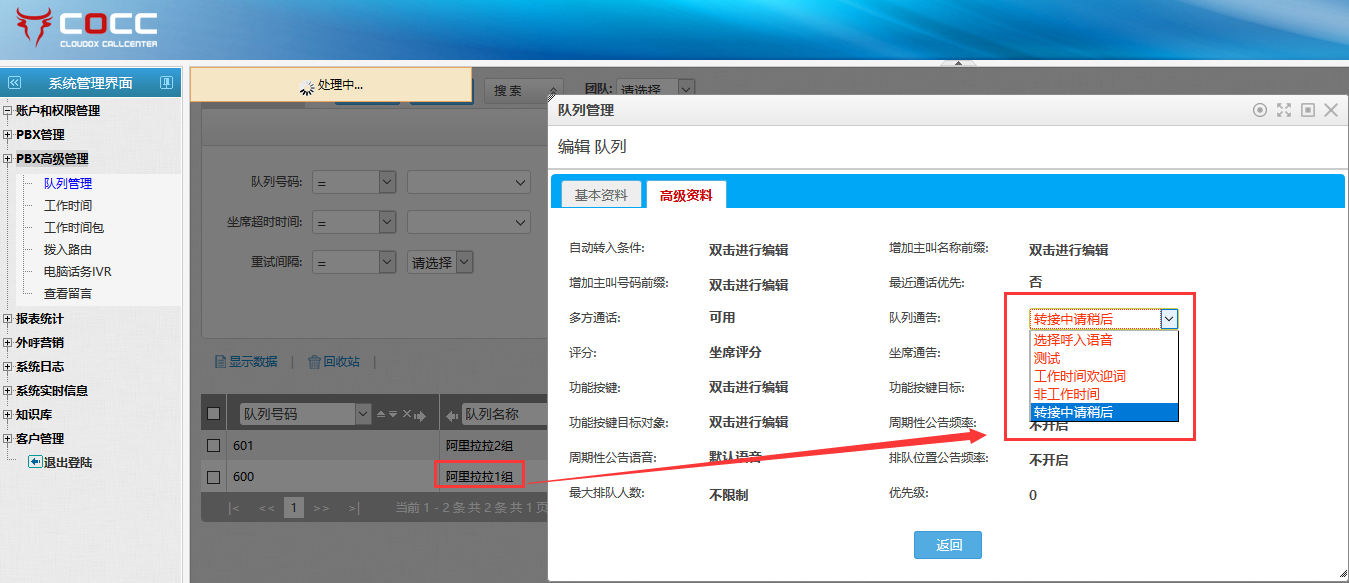Click the 退出登陆 logout icon
This screenshot has height=583, width=1349.
pyautogui.click(x=34, y=462)
